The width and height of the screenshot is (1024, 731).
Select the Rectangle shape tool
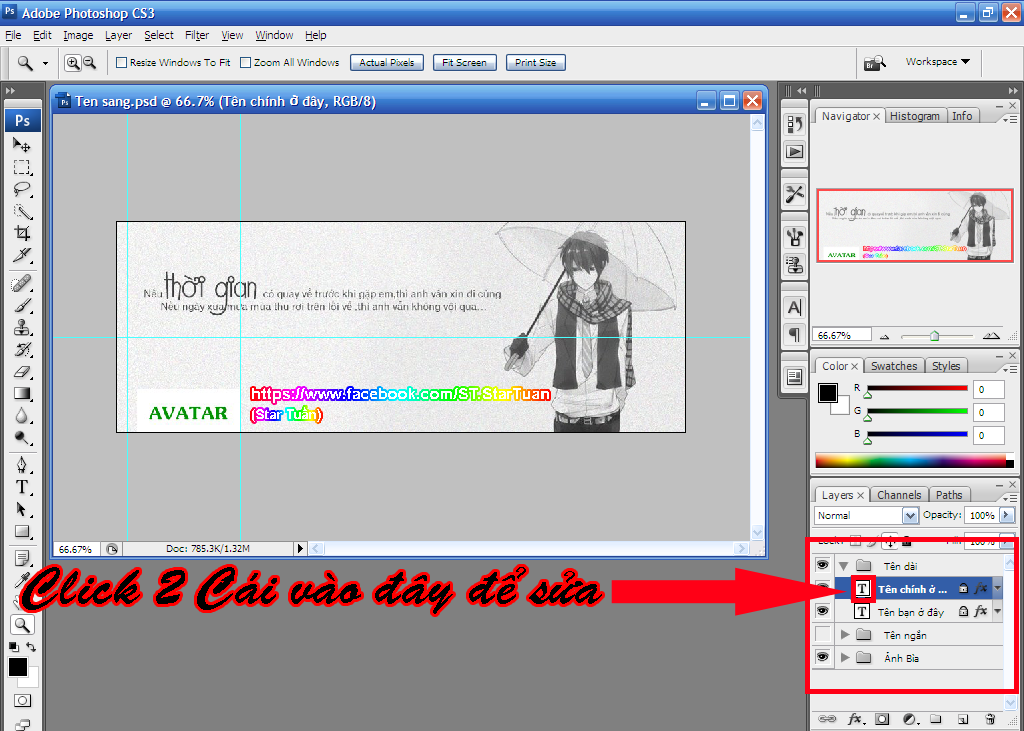pos(22,531)
